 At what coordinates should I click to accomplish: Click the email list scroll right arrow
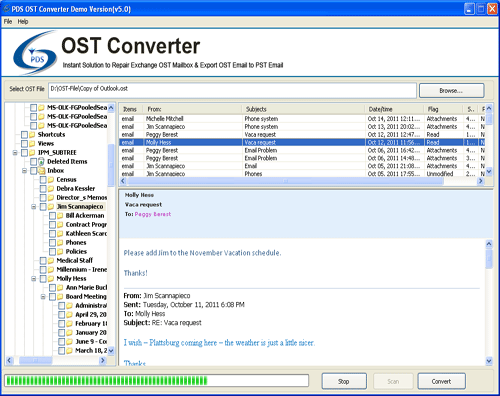click(481, 181)
